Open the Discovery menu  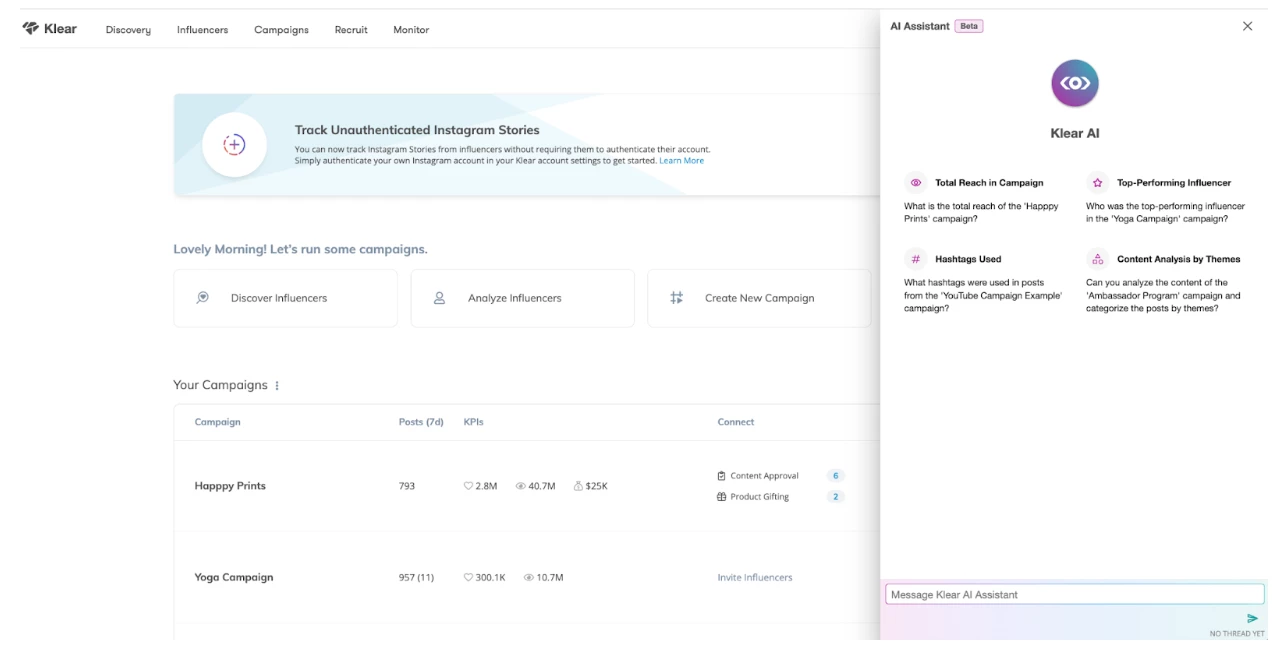[x=128, y=30]
